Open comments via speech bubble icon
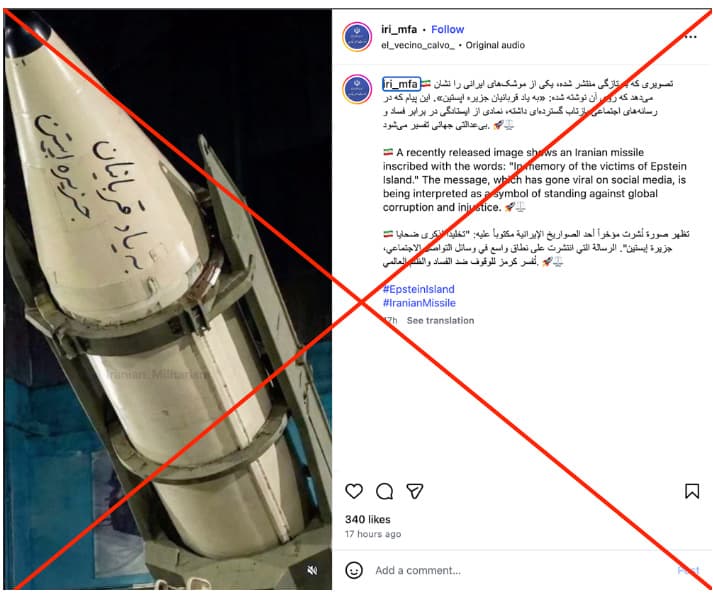Image resolution: width=713 pixels, height=600 pixels. click(385, 491)
